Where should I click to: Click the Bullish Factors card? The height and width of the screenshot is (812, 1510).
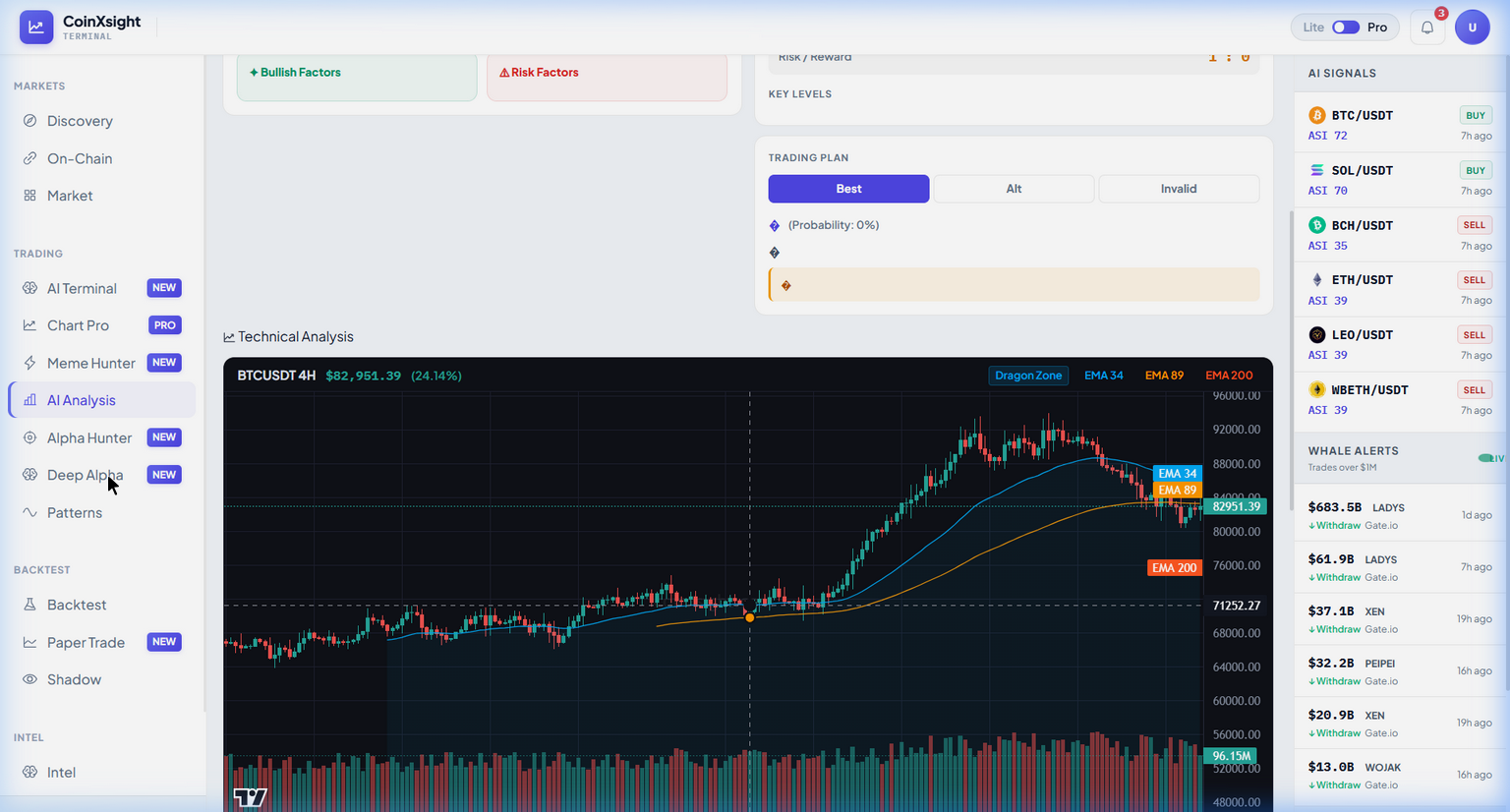[357, 77]
